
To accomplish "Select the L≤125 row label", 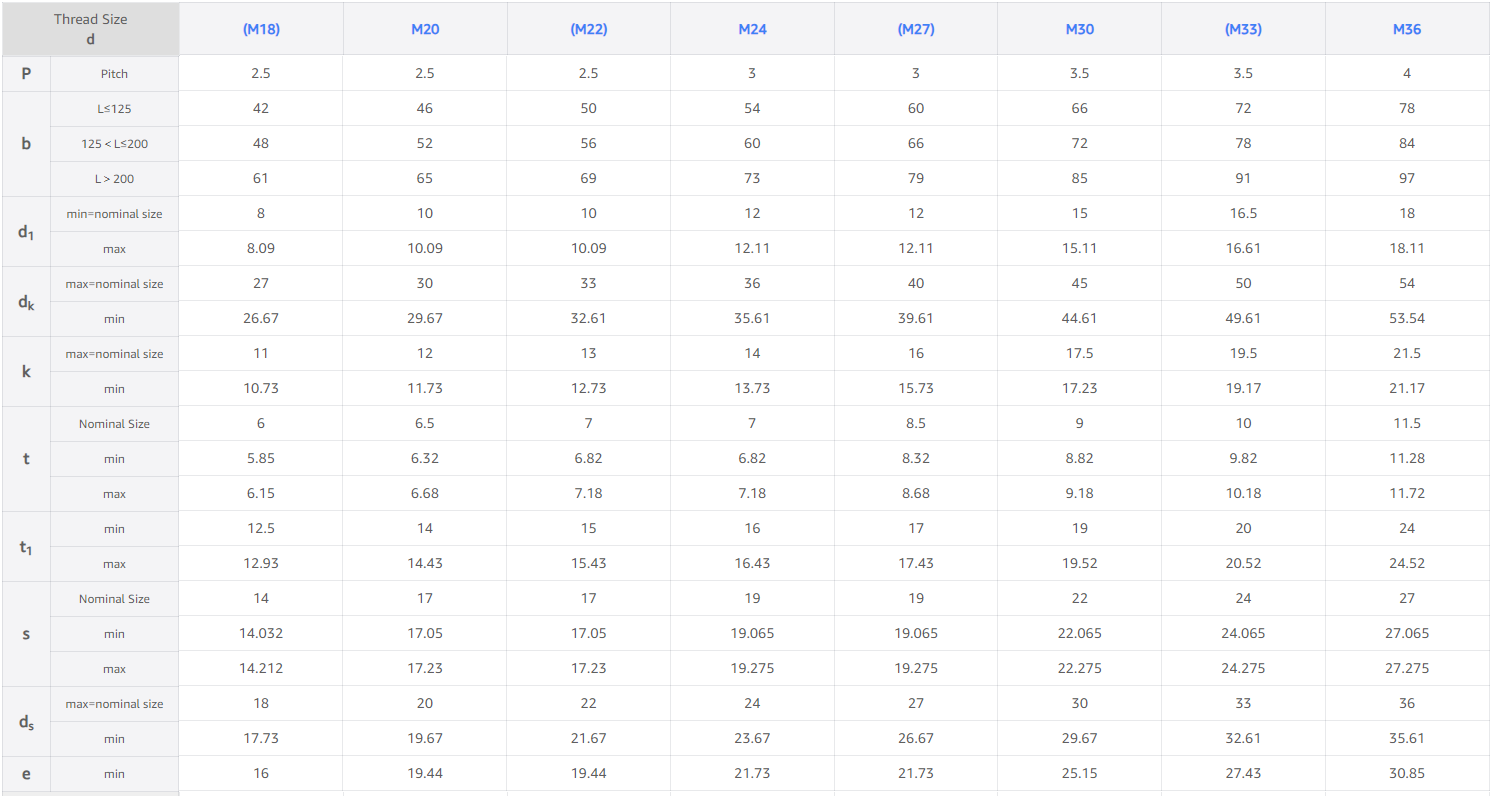I will coord(114,109).
